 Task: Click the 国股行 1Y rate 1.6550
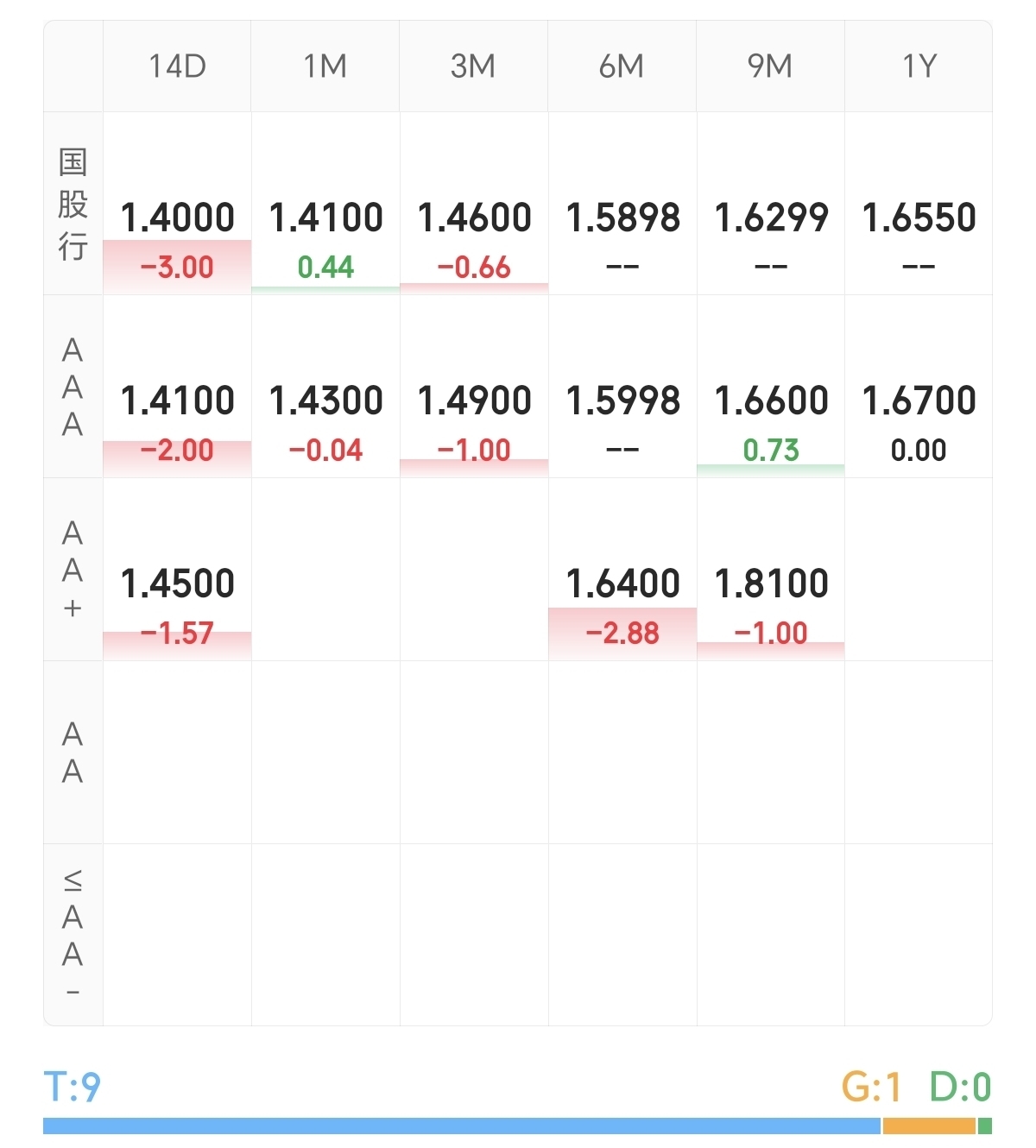[x=919, y=218]
